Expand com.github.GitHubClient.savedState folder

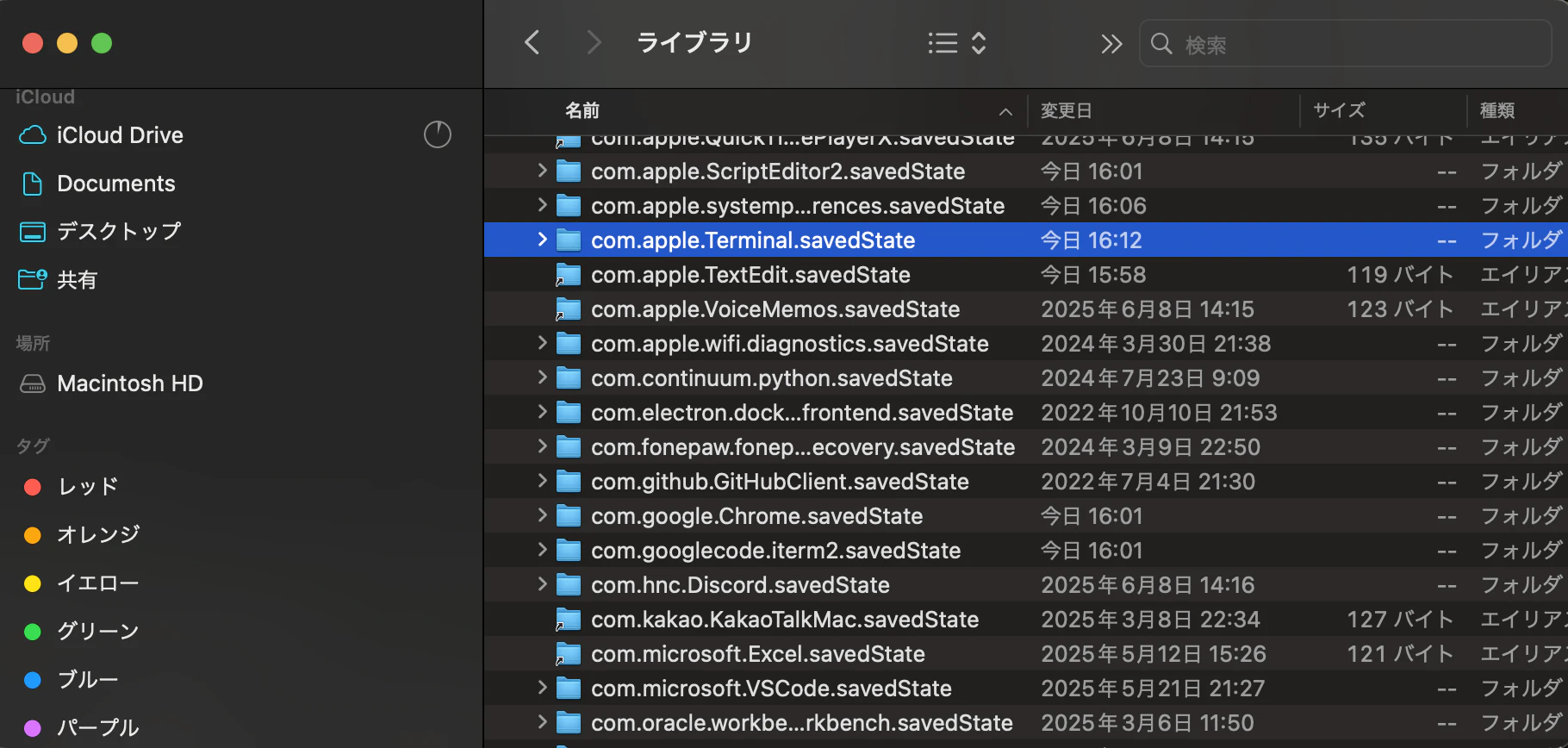(x=542, y=481)
